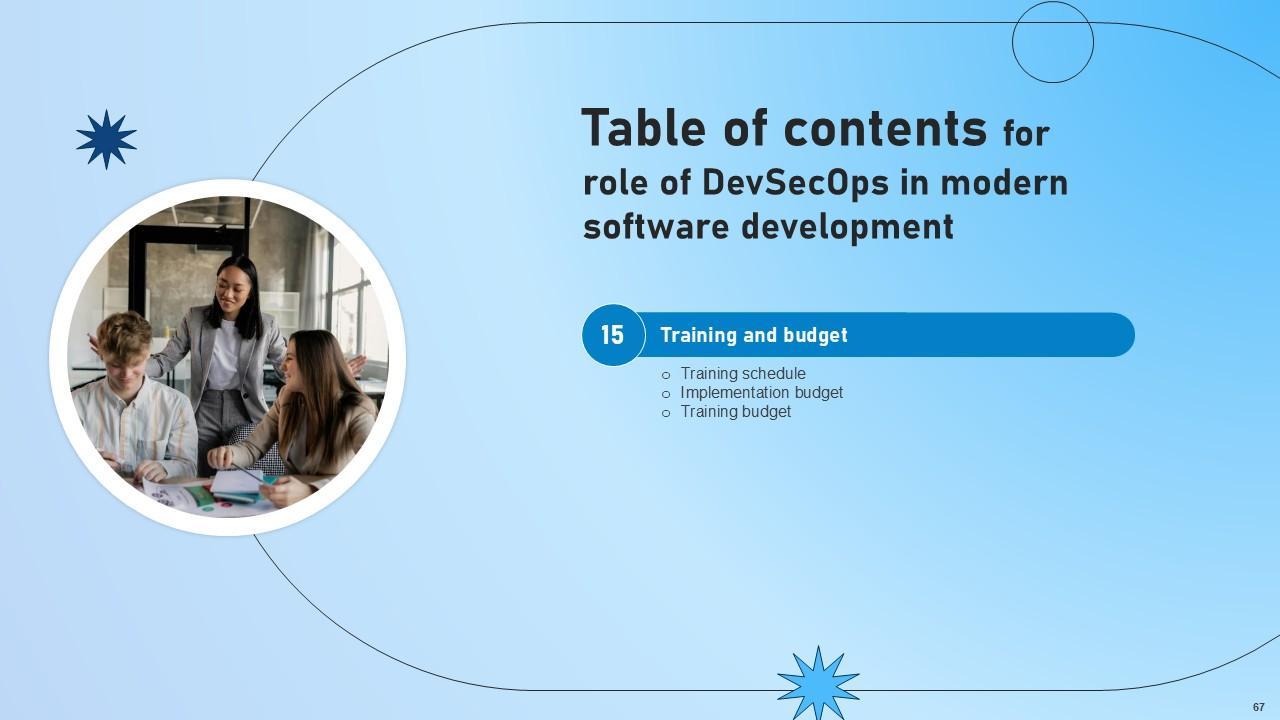Select the small hollow circle outline
The image size is (1280, 720).
coord(1052,42)
